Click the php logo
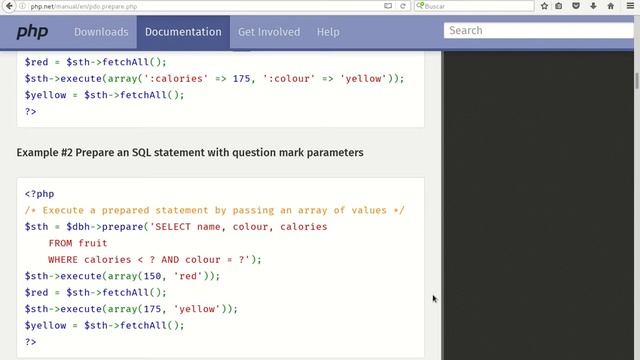Viewport: 640px width, 360px height. pyautogui.click(x=32, y=32)
